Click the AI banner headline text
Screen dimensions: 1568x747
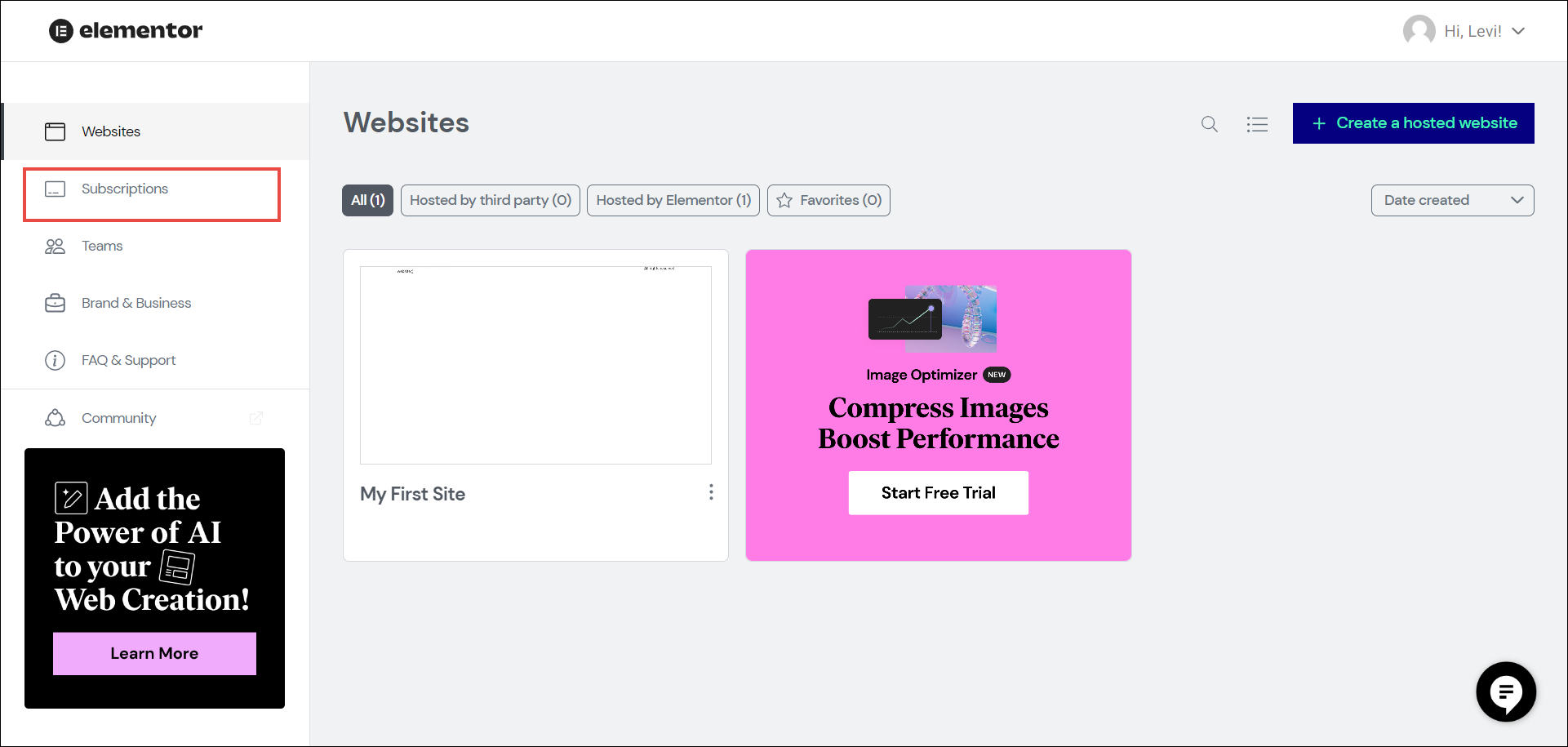point(153,549)
